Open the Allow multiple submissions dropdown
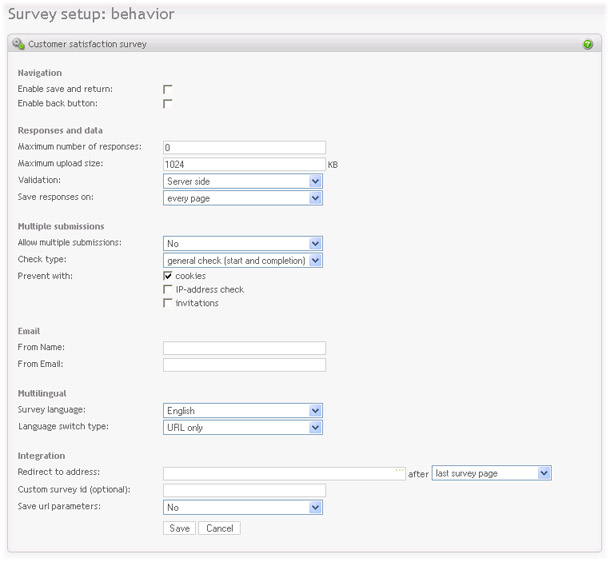This screenshot has height=562, width=610. 243,243
